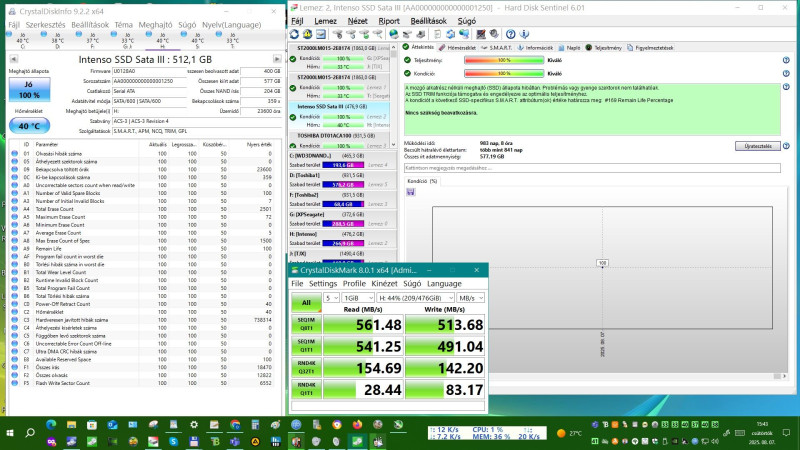800x450 pixels.
Task: Click the document report icon in Sentinel toolbar
Action: pyautogui.click(x=437, y=34)
